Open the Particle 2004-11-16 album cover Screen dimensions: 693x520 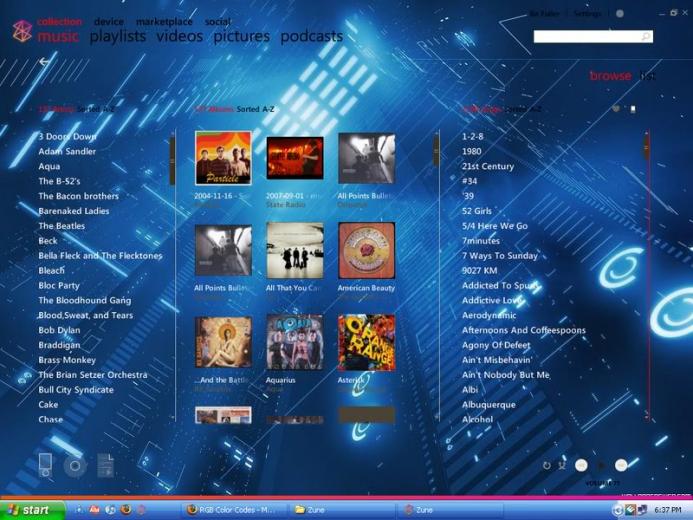pyautogui.click(x=223, y=158)
